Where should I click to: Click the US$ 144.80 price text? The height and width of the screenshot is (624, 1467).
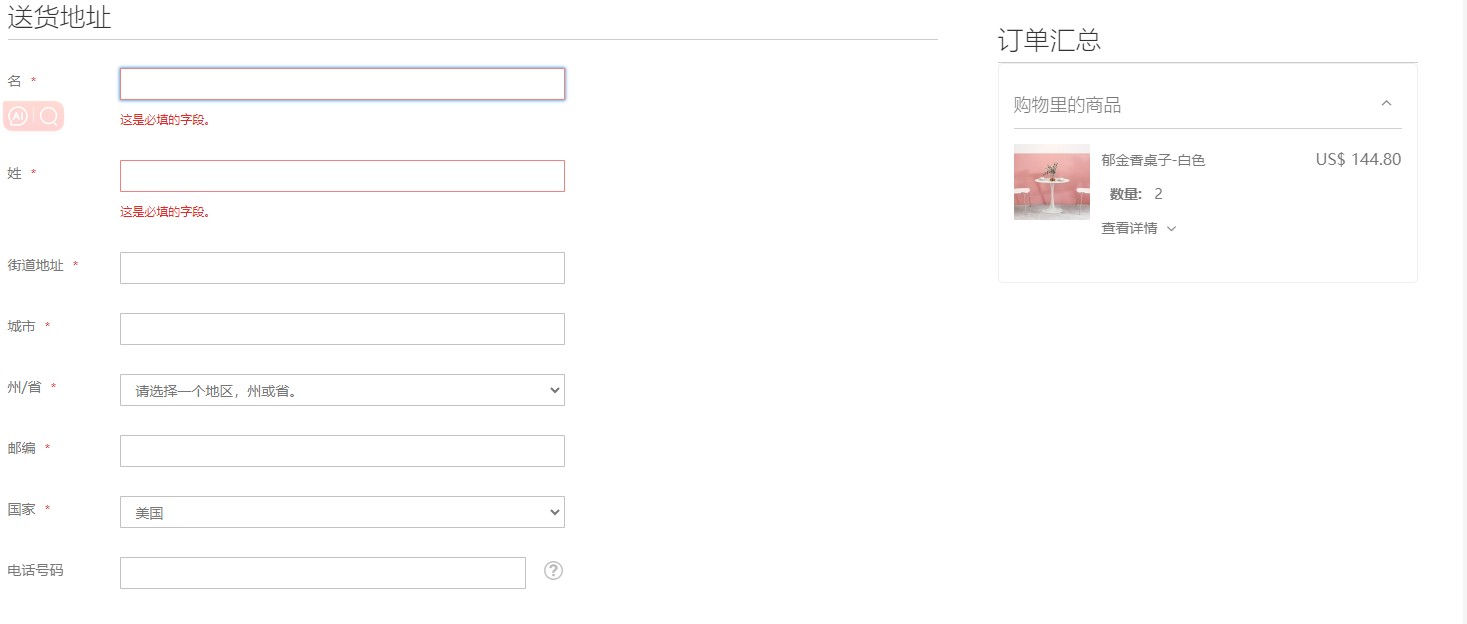click(x=1358, y=159)
